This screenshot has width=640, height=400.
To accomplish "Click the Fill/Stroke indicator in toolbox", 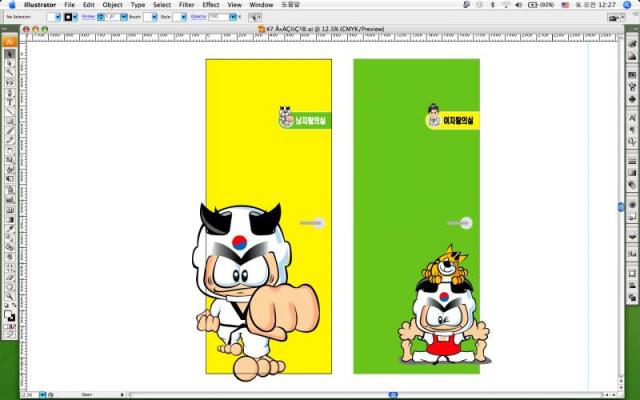I will [9, 315].
